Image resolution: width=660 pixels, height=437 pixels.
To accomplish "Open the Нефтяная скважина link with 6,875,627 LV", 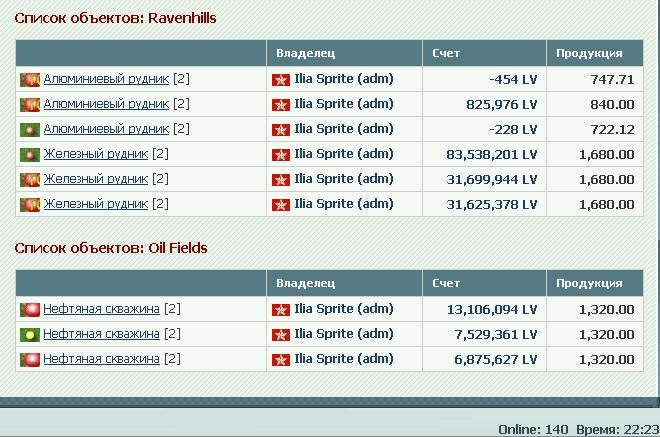I will pos(101,359).
